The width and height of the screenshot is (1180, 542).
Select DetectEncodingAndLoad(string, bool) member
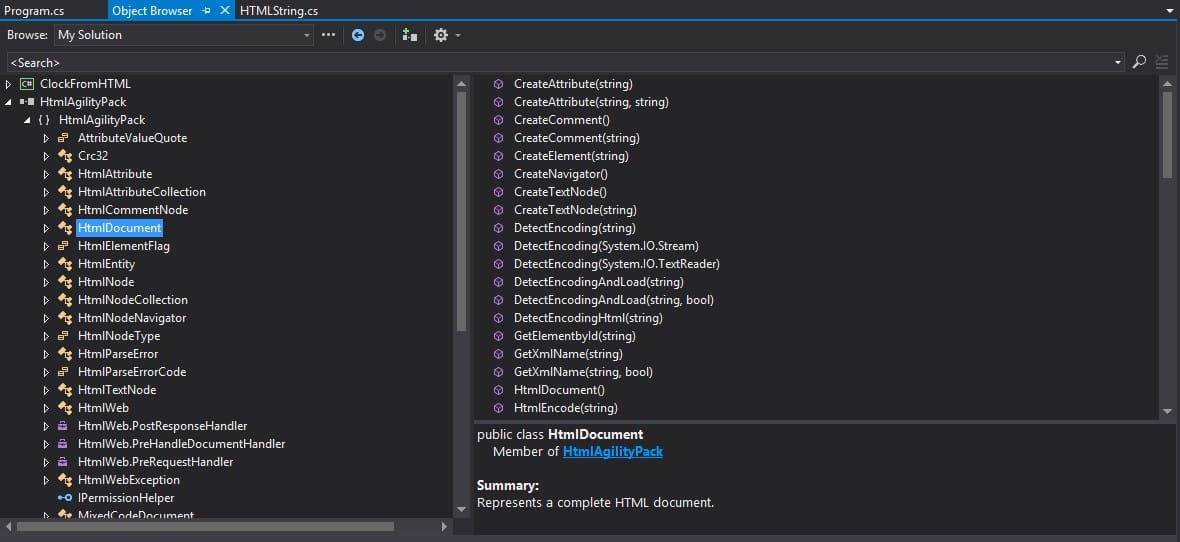[613, 300]
